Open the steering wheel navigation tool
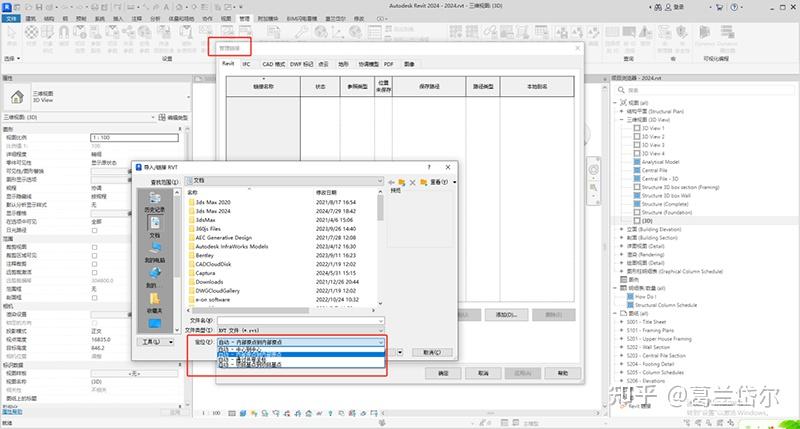This screenshot has height=429, width=800. 593,170
